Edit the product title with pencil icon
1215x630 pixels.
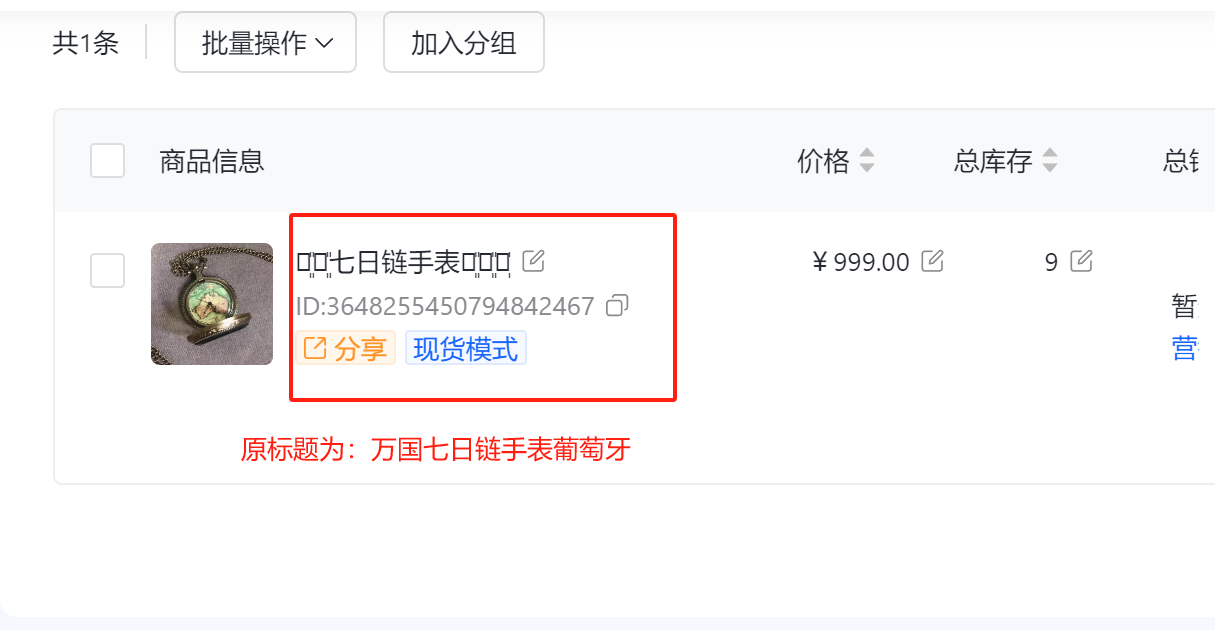[534, 262]
